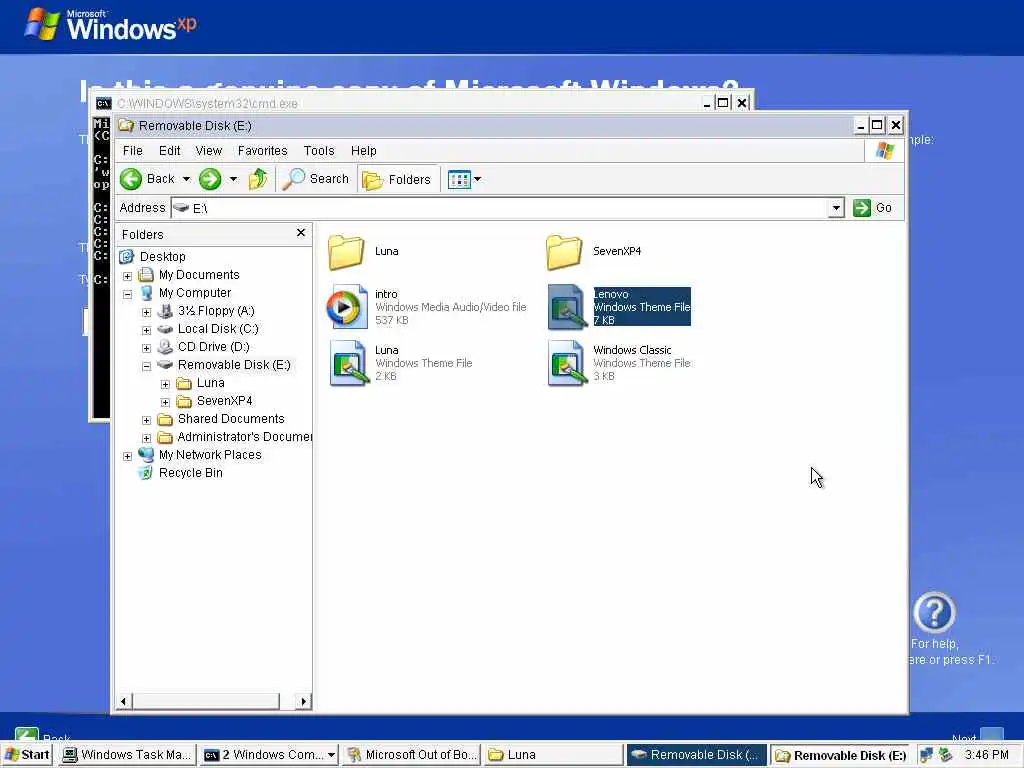
Task: Toggle the Folders pane button
Action: pos(397,180)
